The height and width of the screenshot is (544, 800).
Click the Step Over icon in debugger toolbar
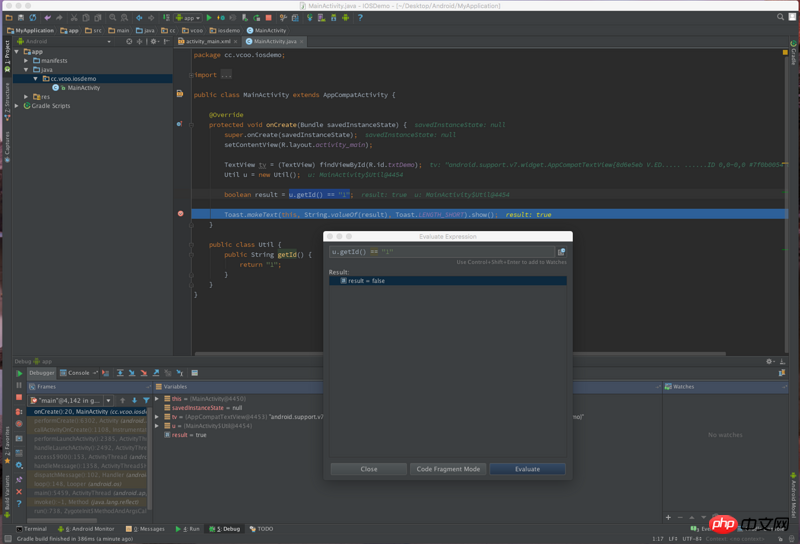coord(120,373)
